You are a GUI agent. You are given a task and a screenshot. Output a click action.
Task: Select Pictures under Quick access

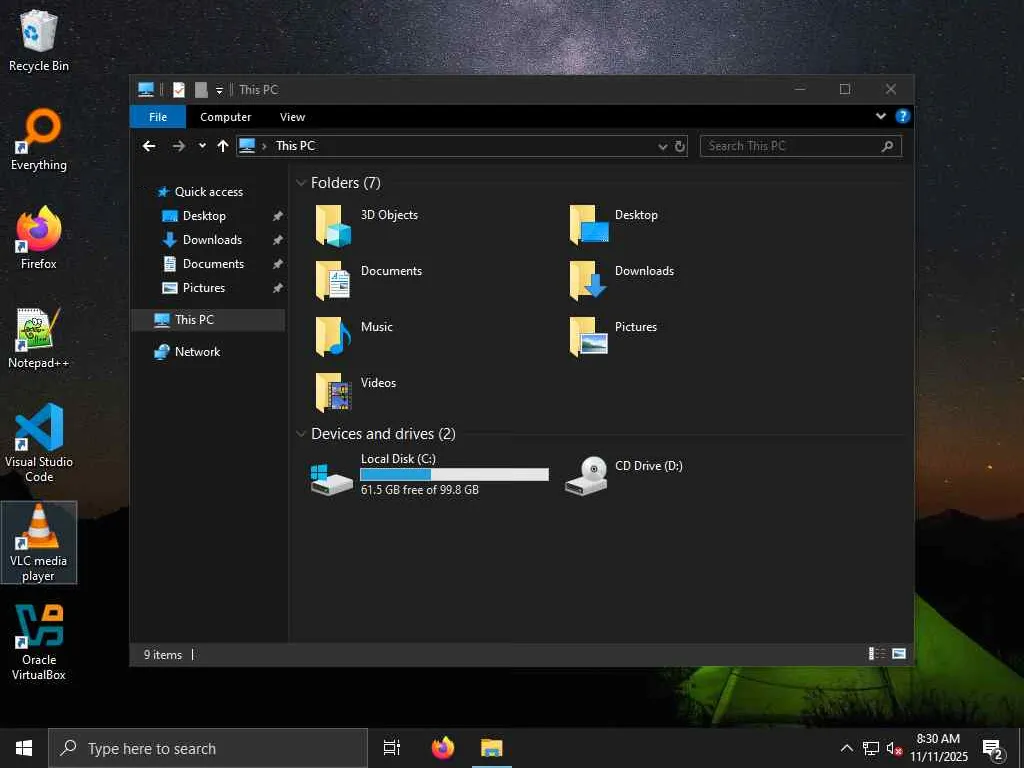[x=193, y=288]
